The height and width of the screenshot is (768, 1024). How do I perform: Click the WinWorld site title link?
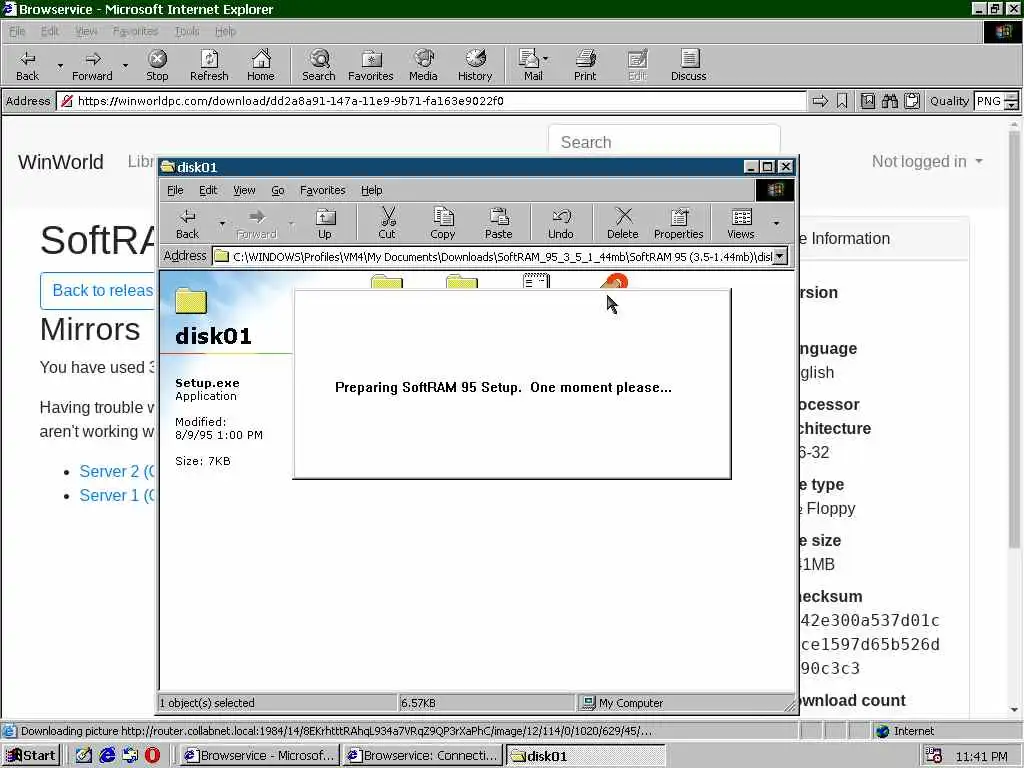61,162
